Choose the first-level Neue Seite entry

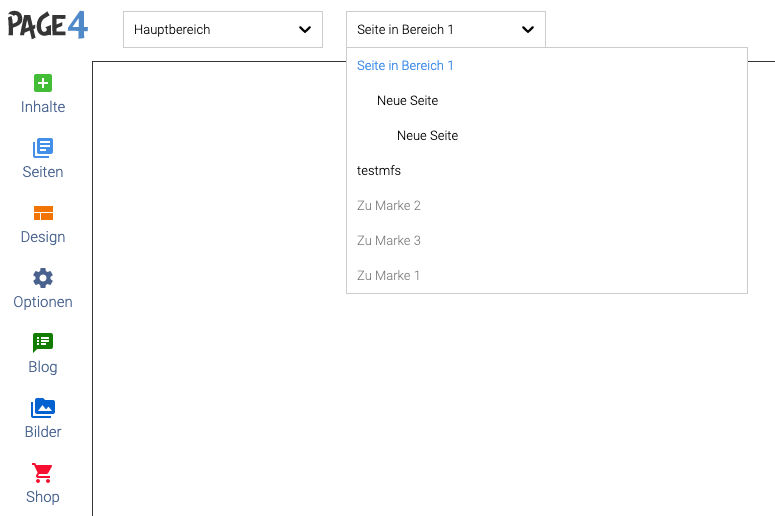point(547,101)
